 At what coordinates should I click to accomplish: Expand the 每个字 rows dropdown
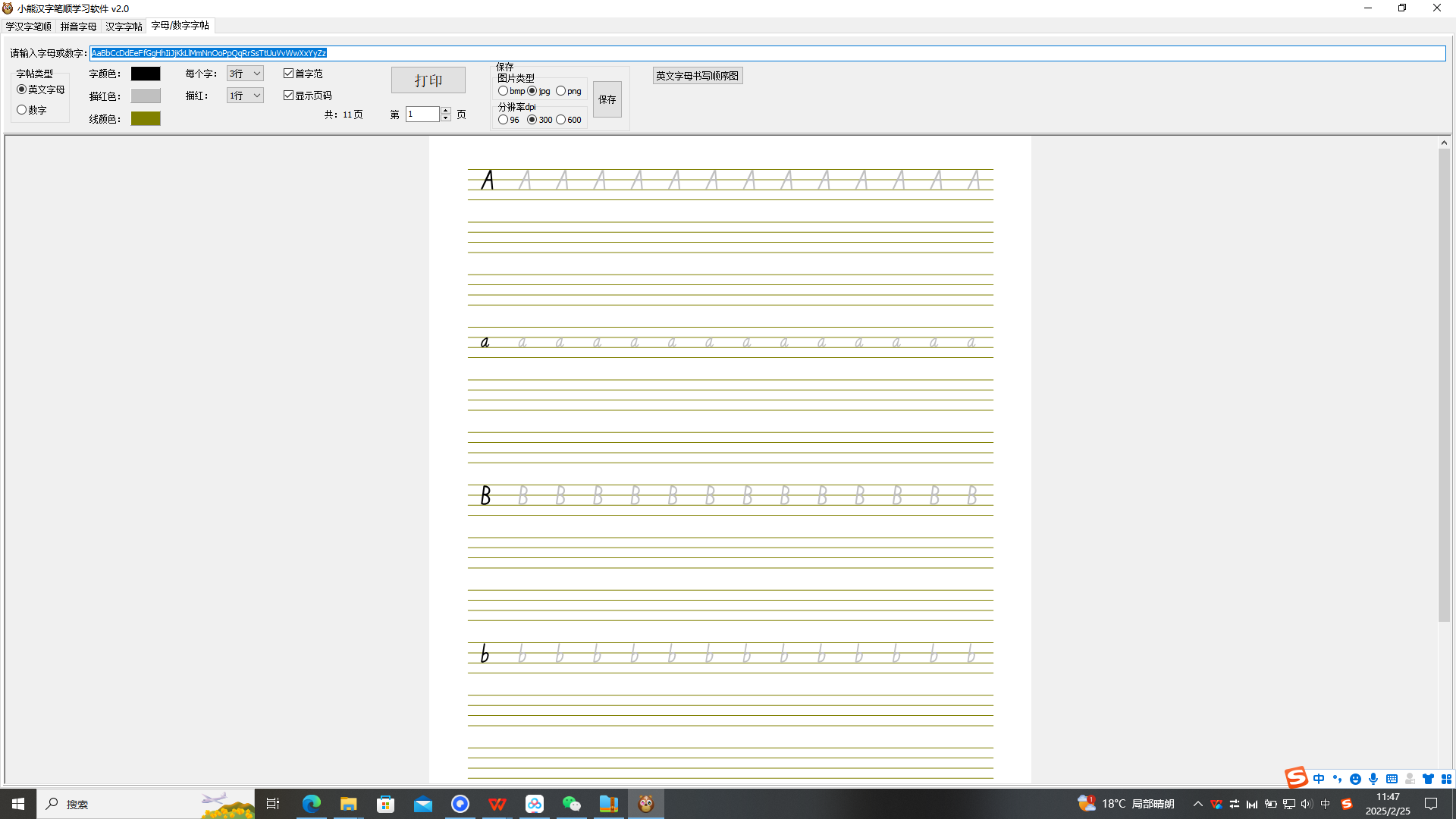[x=245, y=74]
